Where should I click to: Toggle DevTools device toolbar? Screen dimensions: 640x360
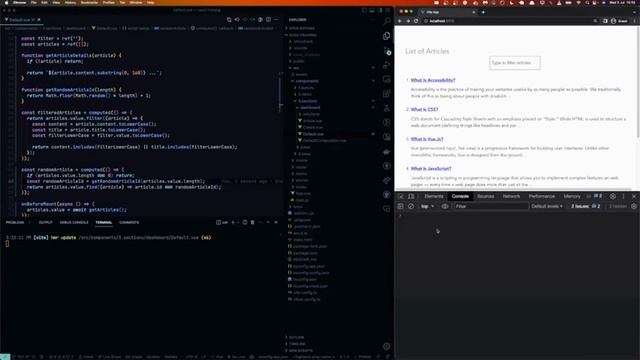(411, 196)
